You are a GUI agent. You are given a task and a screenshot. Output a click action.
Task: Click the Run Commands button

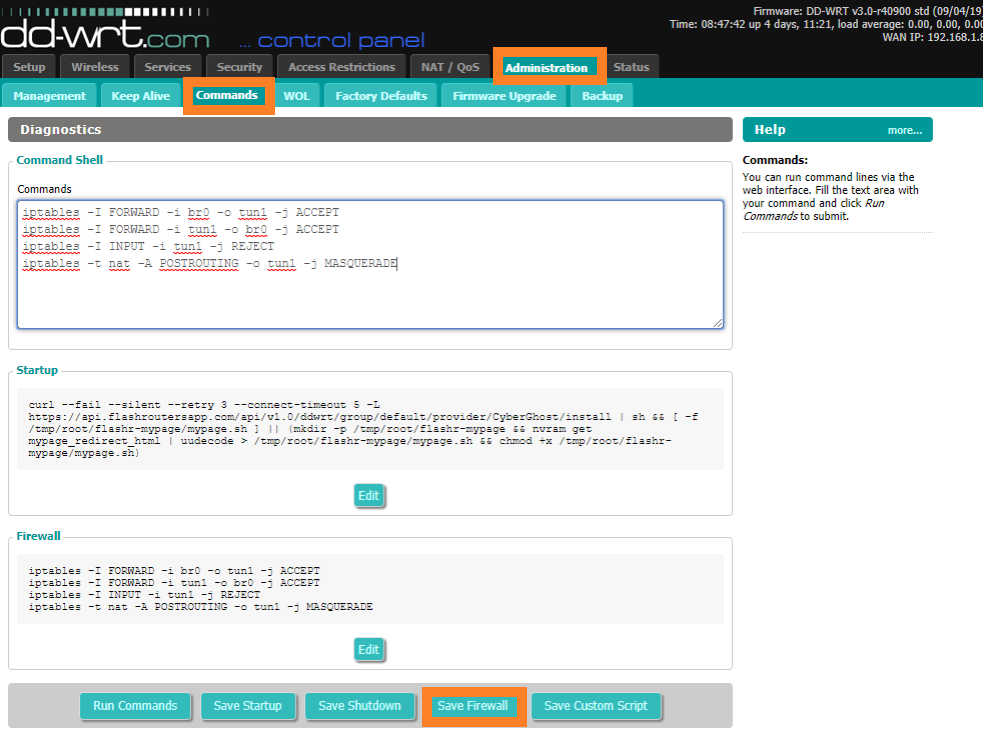coord(135,706)
